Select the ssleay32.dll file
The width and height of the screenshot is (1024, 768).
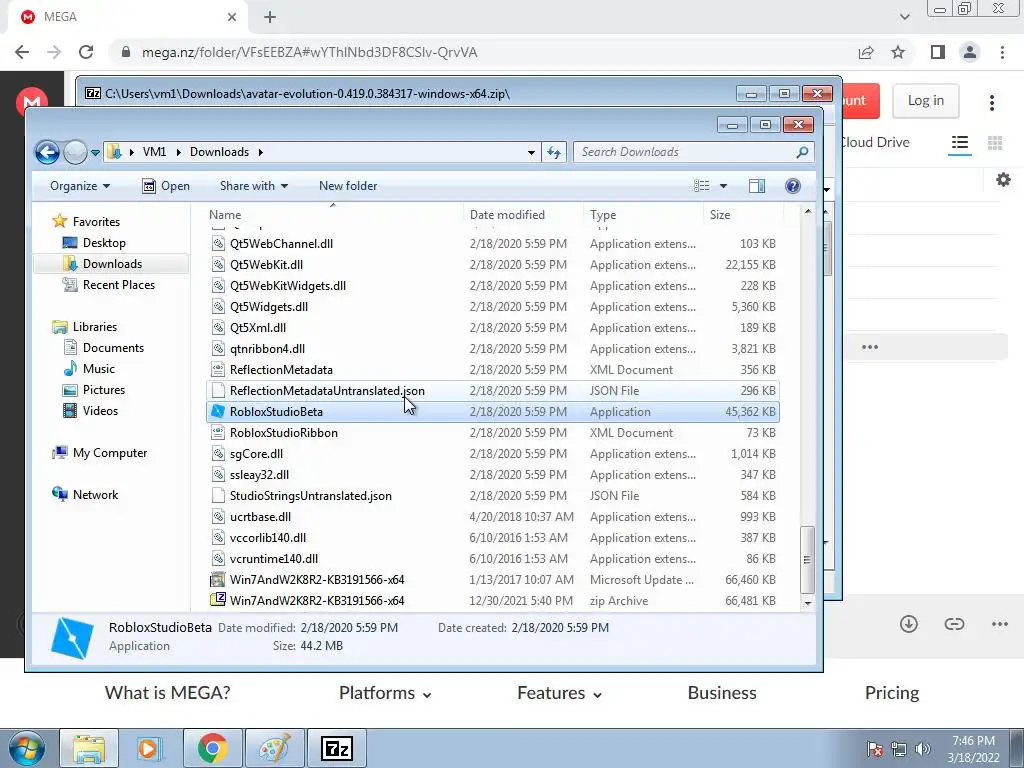click(x=492, y=475)
